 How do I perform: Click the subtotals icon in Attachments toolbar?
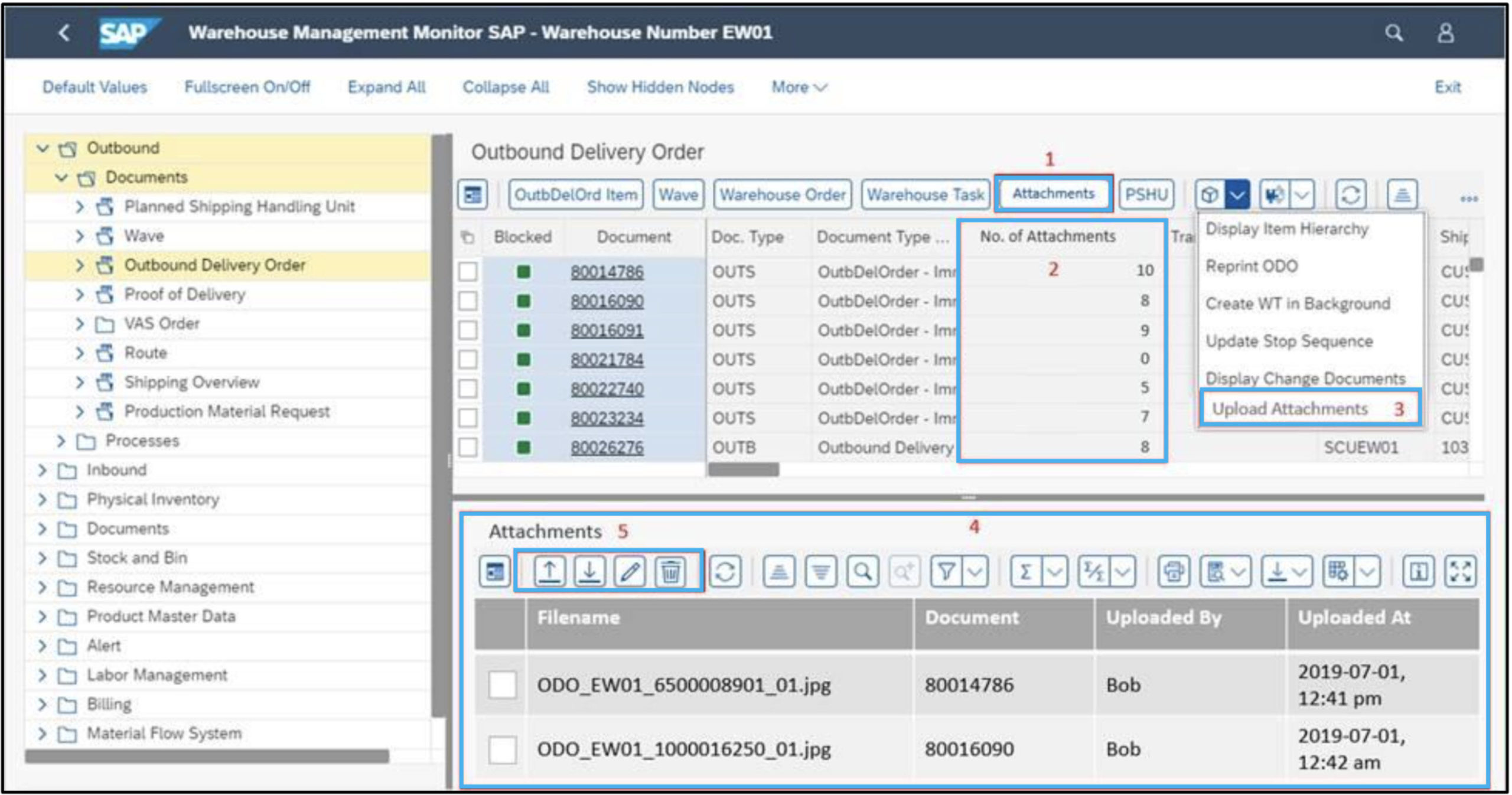click(1094, 571)
